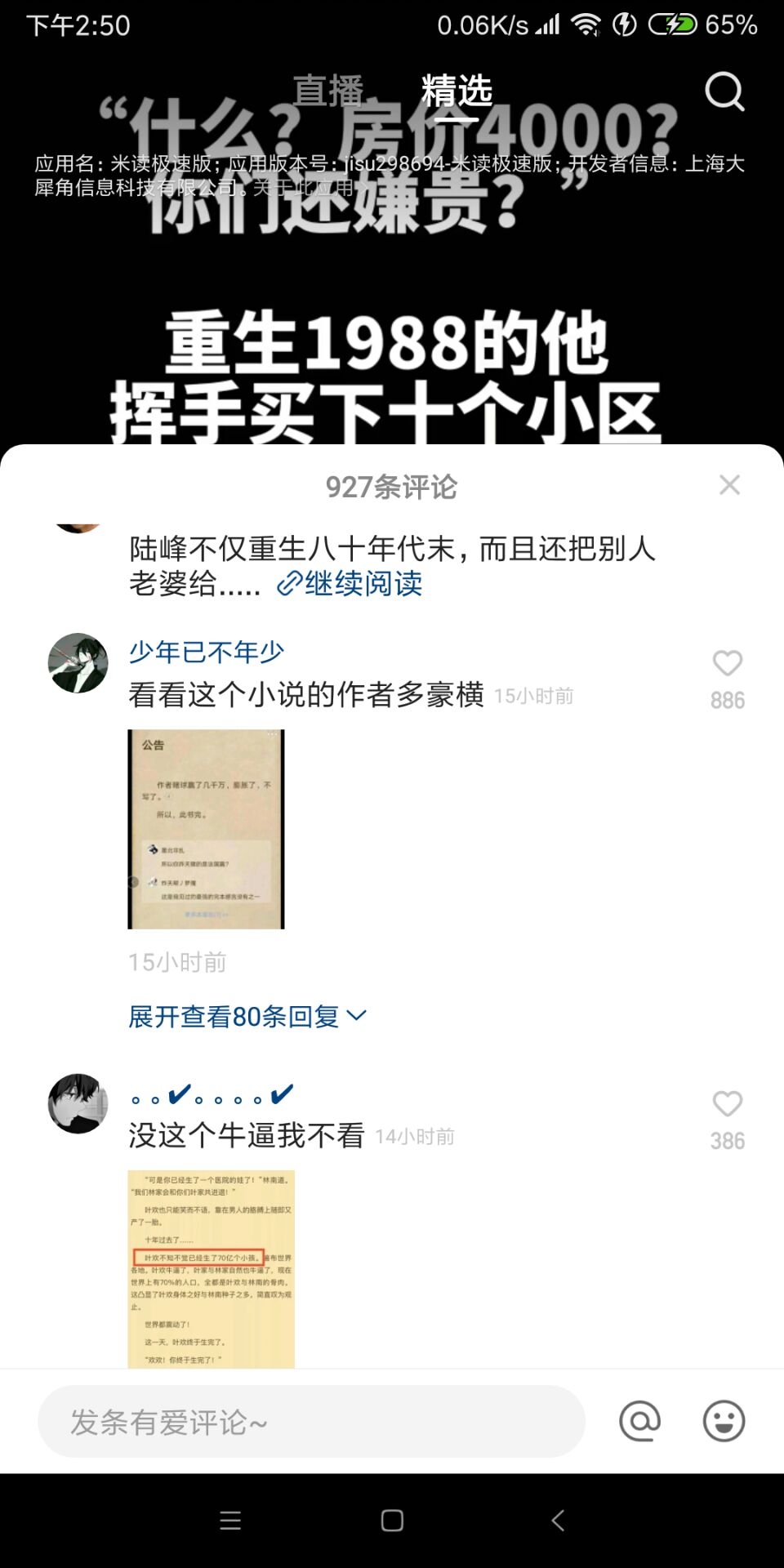Select the 精选 tab
This screenshot has height=1568, width=784.
[457, 91]
